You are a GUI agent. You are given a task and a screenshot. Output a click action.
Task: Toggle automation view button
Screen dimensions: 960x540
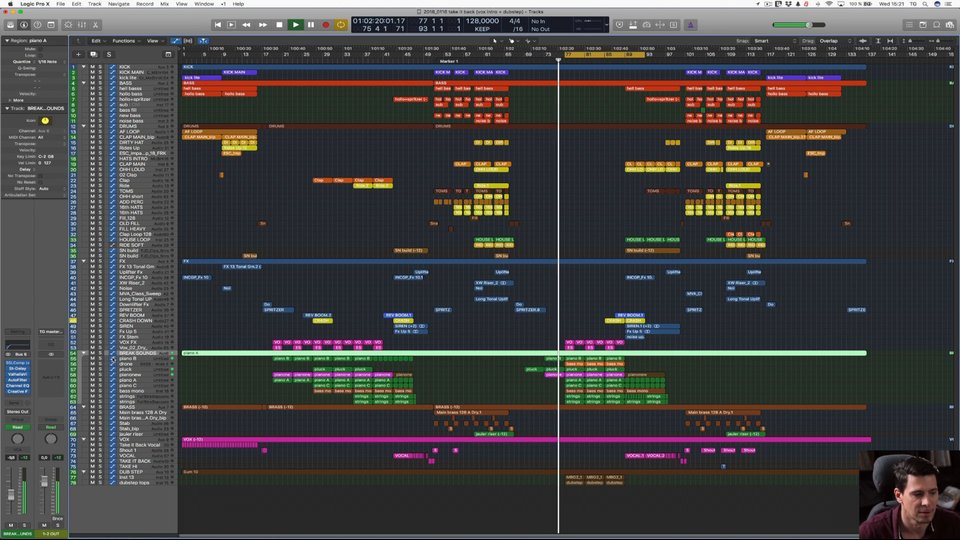tap(176, 41)
